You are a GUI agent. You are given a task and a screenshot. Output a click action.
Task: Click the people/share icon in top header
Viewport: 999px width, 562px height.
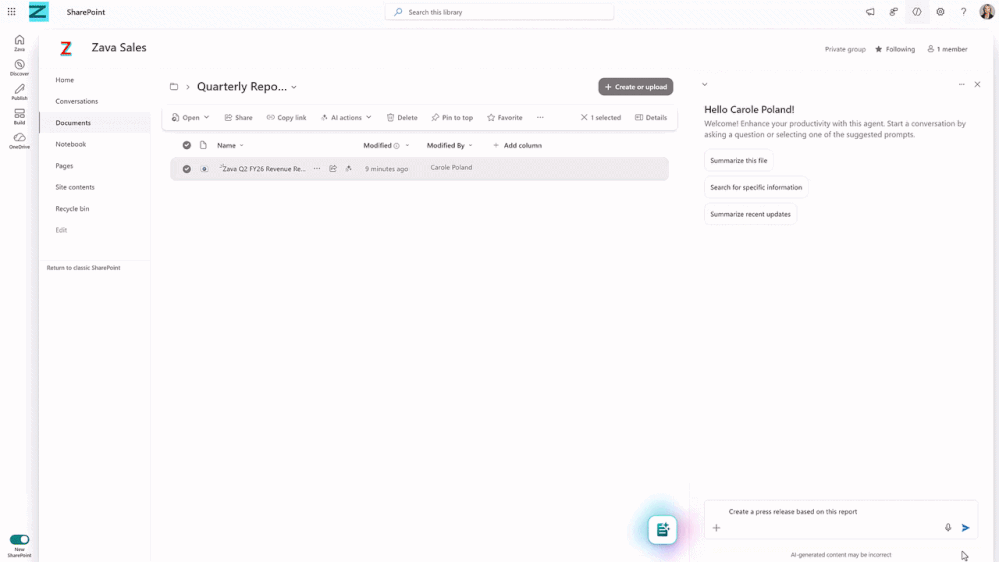[893, 11]
